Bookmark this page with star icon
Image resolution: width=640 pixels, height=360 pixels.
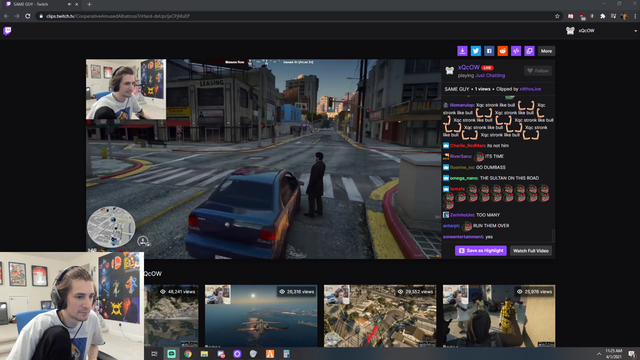point(557,16)
